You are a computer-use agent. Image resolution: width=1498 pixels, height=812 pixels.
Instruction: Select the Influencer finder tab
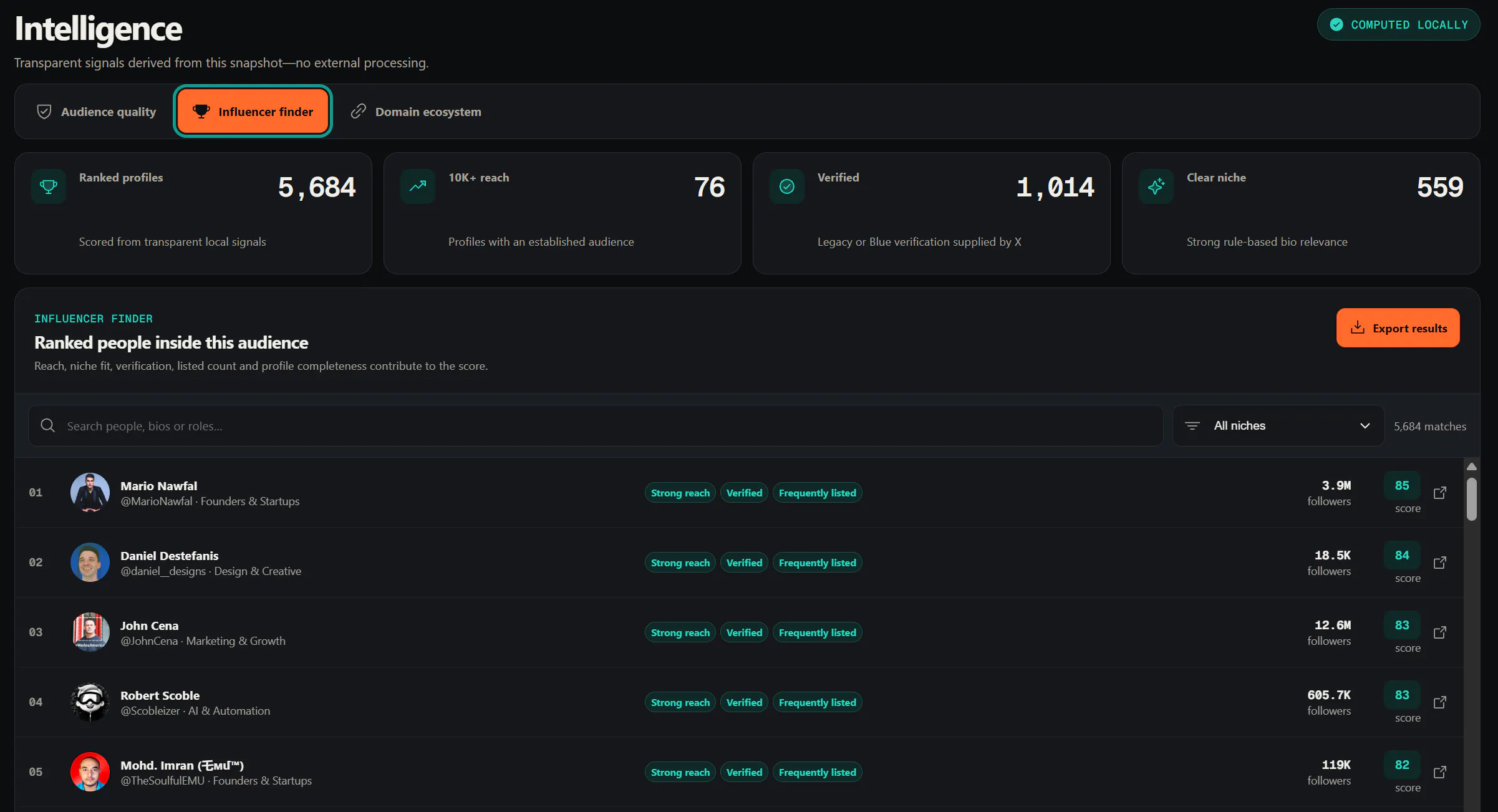tap(253, 112)
